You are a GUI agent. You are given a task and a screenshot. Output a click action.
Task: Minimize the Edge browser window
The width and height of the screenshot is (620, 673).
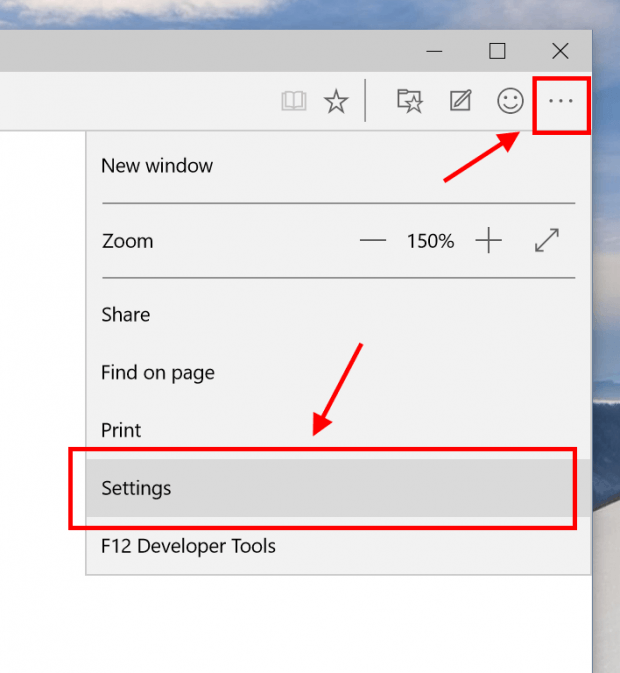[434, 52]
